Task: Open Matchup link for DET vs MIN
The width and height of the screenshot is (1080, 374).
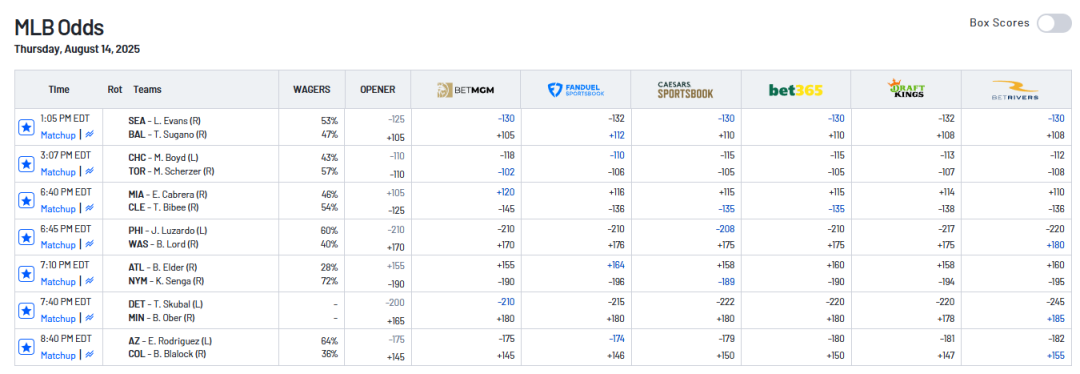Action: (58, 318)
